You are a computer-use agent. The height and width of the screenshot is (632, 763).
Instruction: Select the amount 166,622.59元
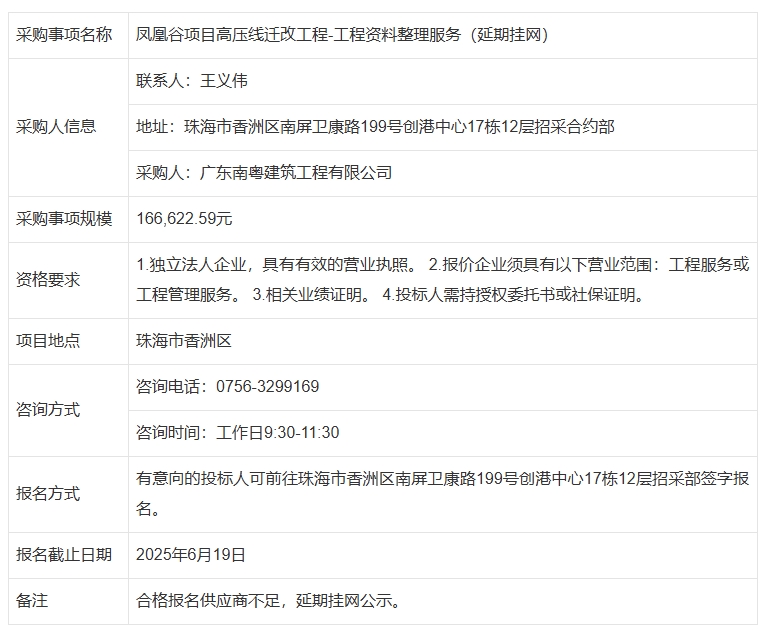point(184,219)
